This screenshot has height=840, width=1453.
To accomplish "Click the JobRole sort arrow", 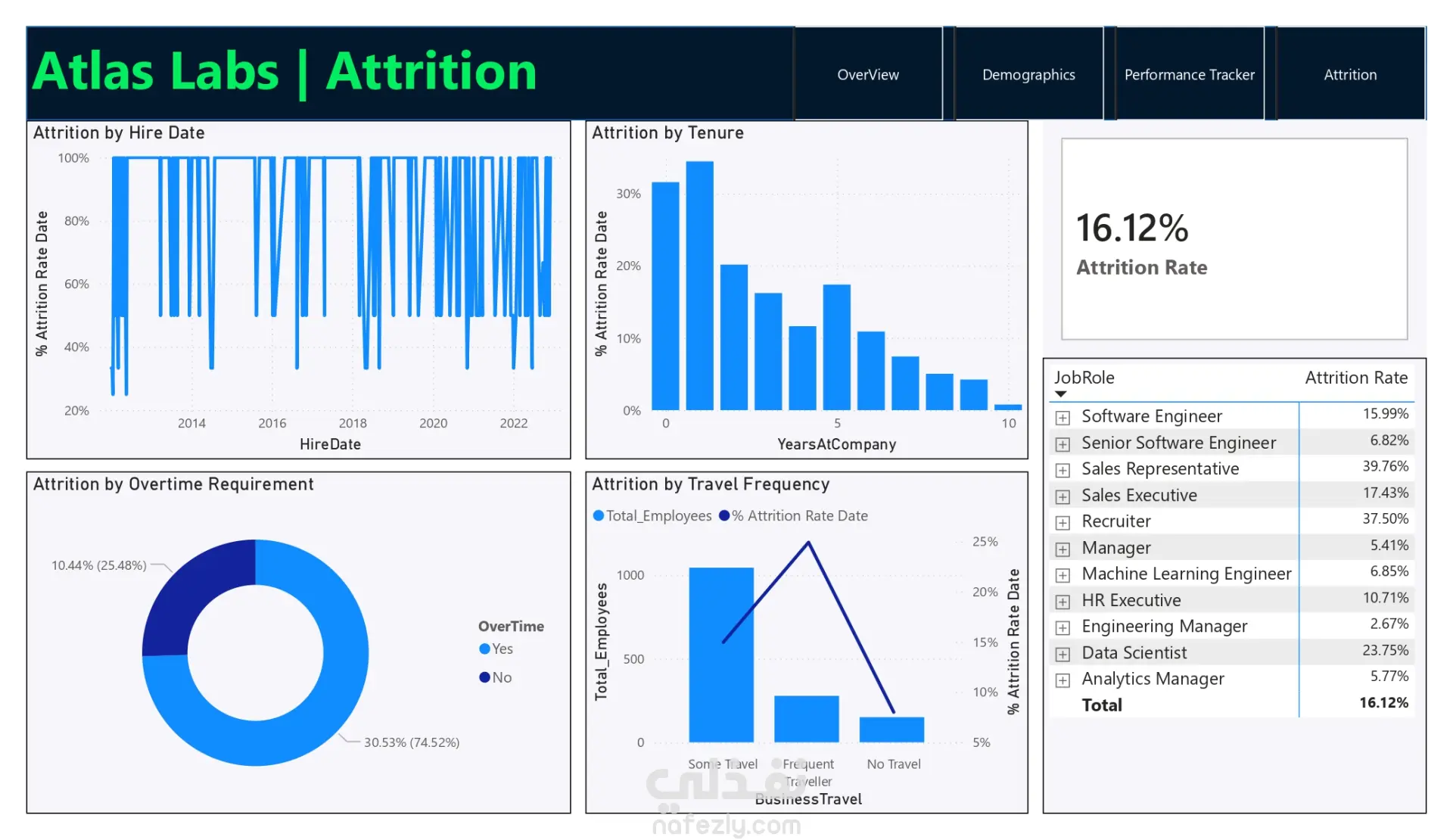I will (x=1061, y=394).
